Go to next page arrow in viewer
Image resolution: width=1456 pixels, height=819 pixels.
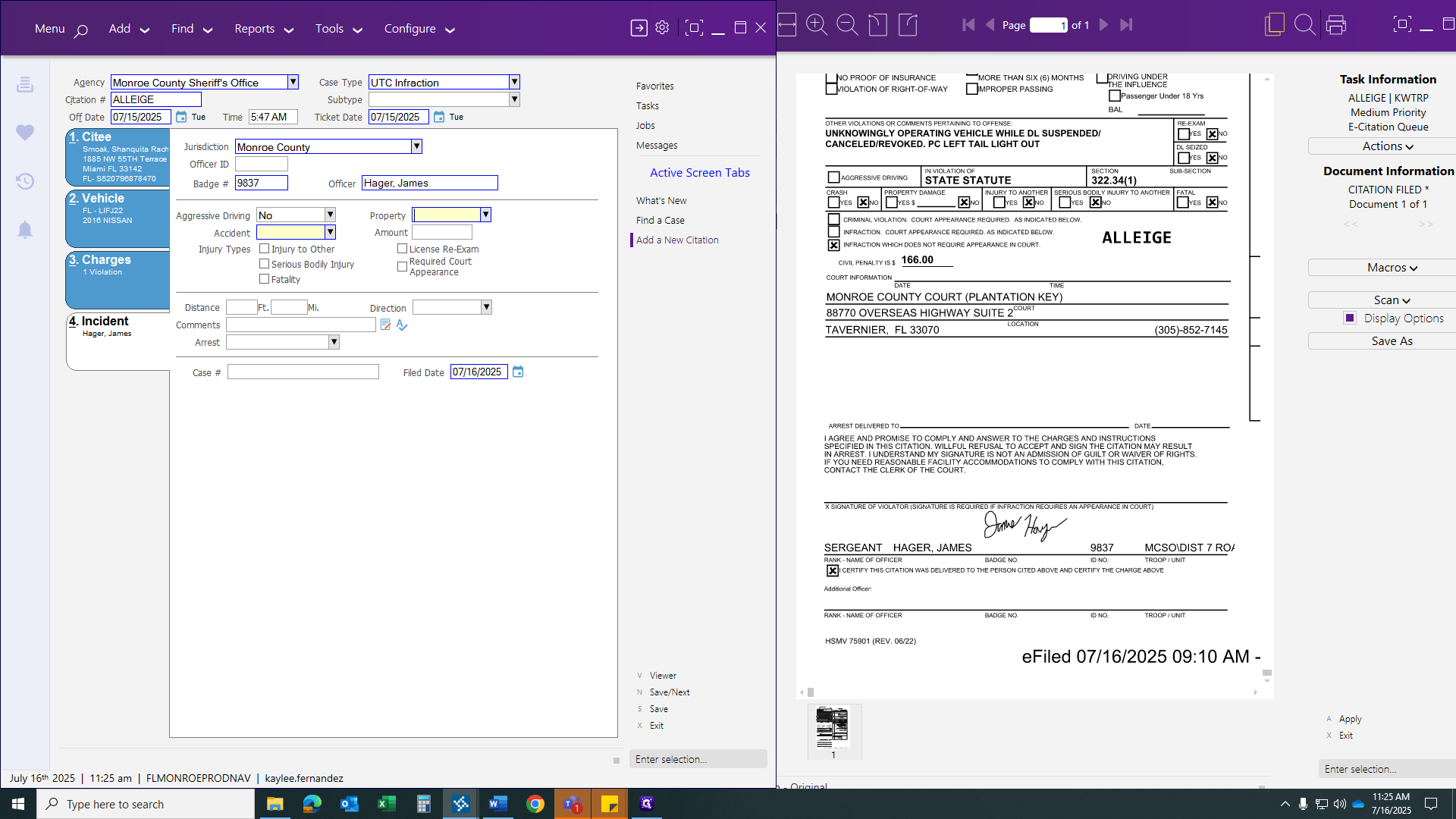point(1103,25)
